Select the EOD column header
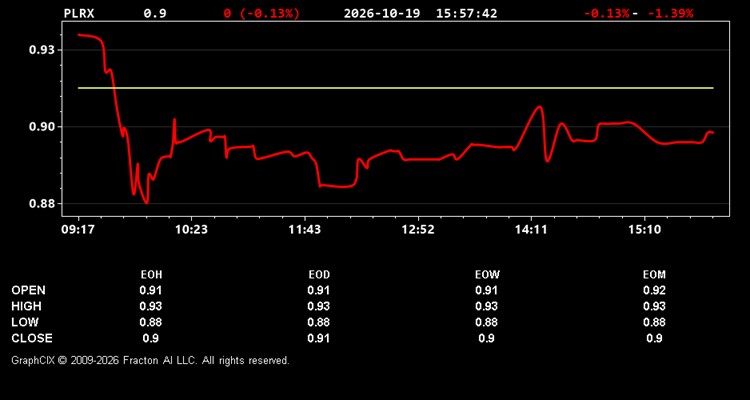 319,275
